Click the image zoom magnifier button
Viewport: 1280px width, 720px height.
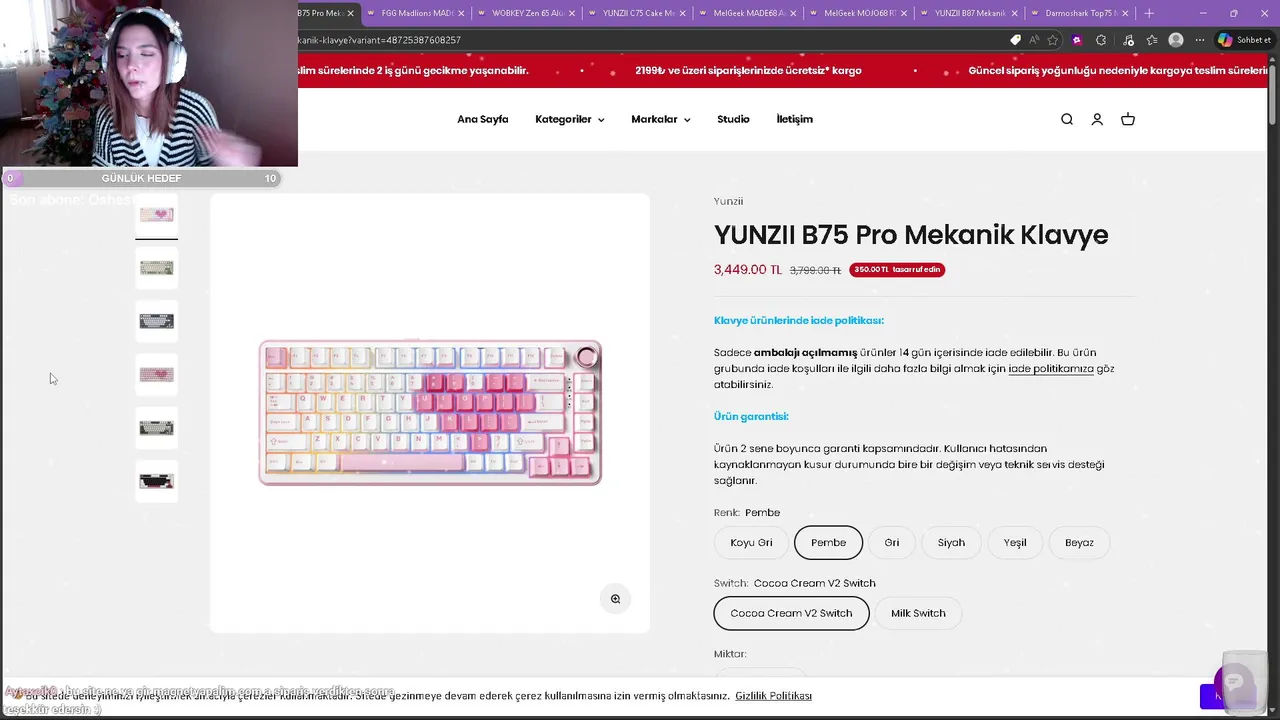pos(616,599)
